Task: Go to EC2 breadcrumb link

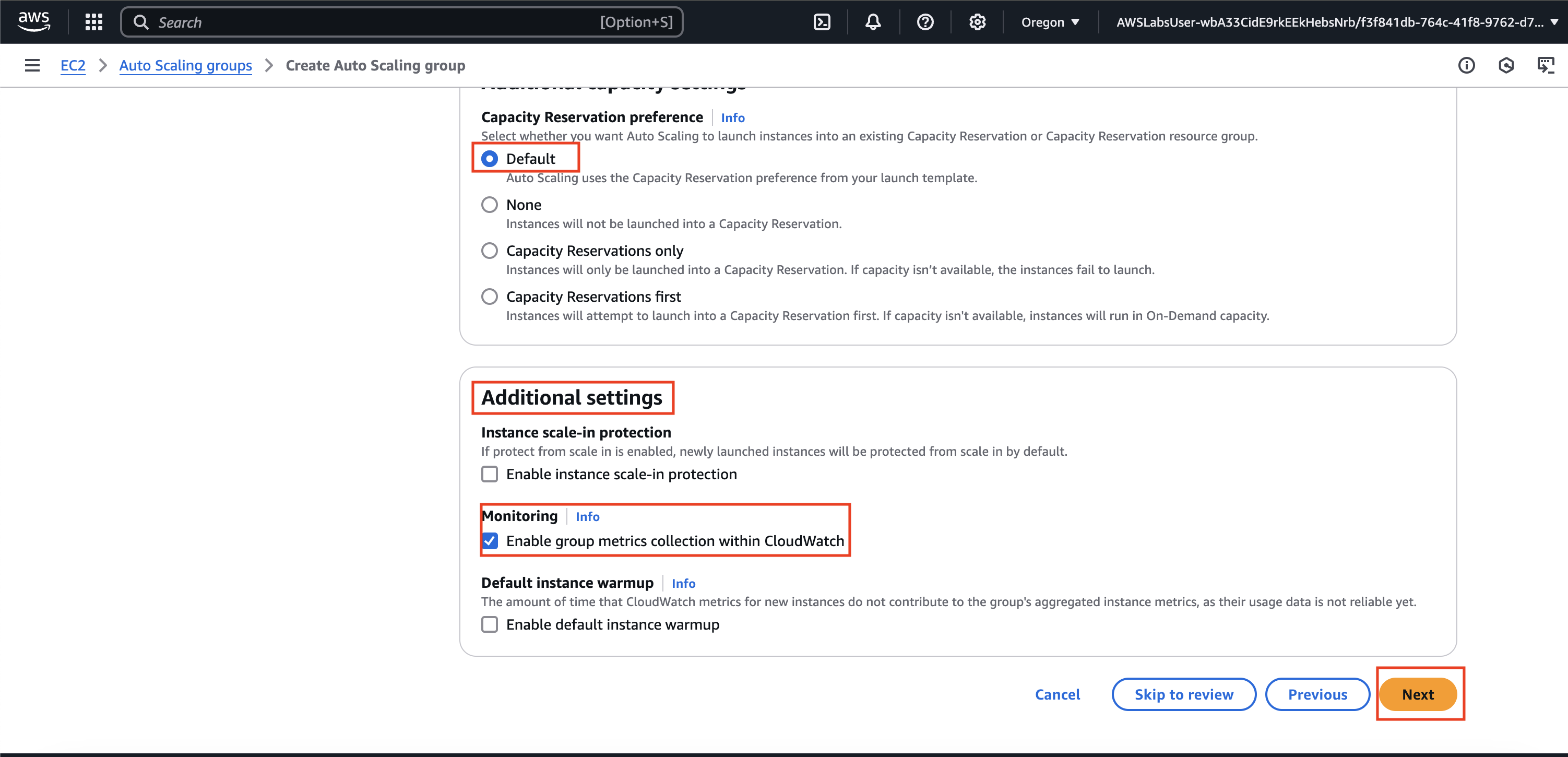Action: (73, 65)
